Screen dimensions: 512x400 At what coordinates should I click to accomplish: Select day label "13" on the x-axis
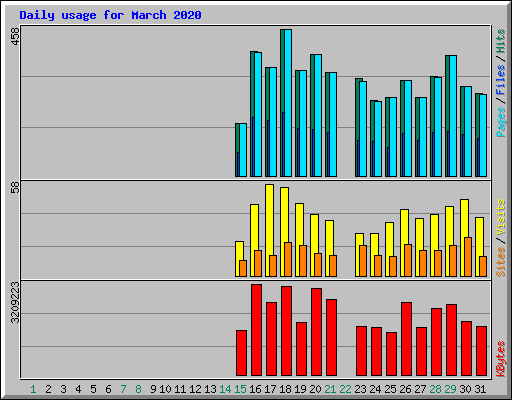tap(210, 389)
